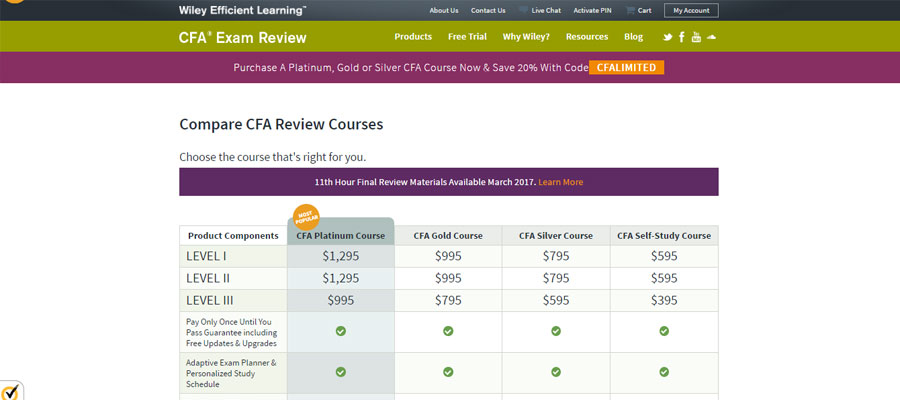Click Gold checkmark for Adaptive Exam Planner
Viewport: 900px width, 400px height.
point(448,372)
